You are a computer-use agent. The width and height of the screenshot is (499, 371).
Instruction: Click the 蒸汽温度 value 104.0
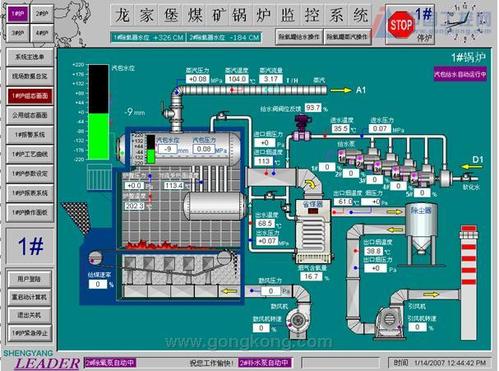click(x=237, y=79)
